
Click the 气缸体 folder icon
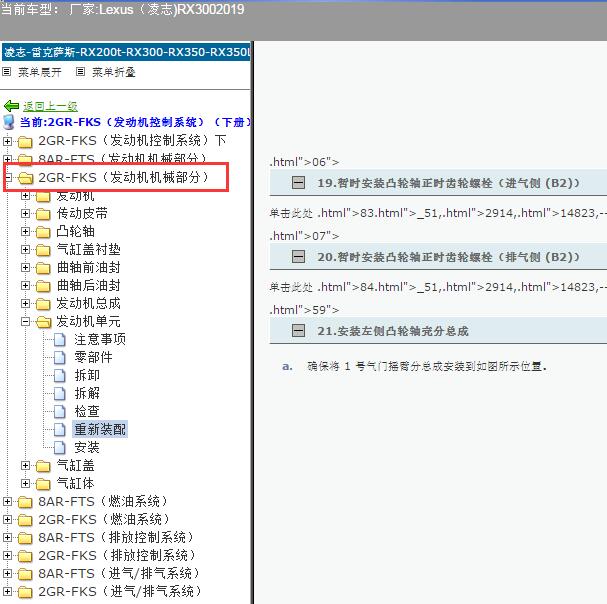43,484
